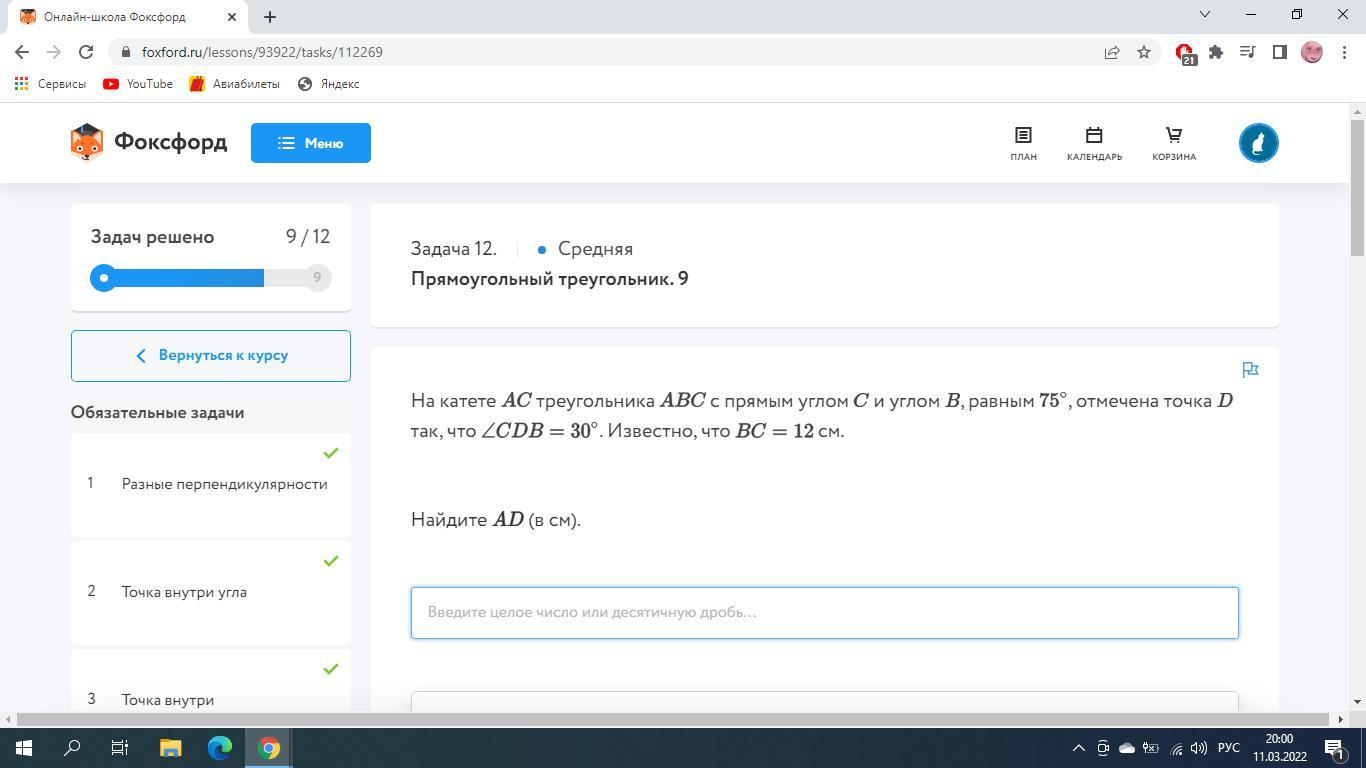Open Яндекс bookmark
This screenshot has width=1366, height=768.
[328, 84]
